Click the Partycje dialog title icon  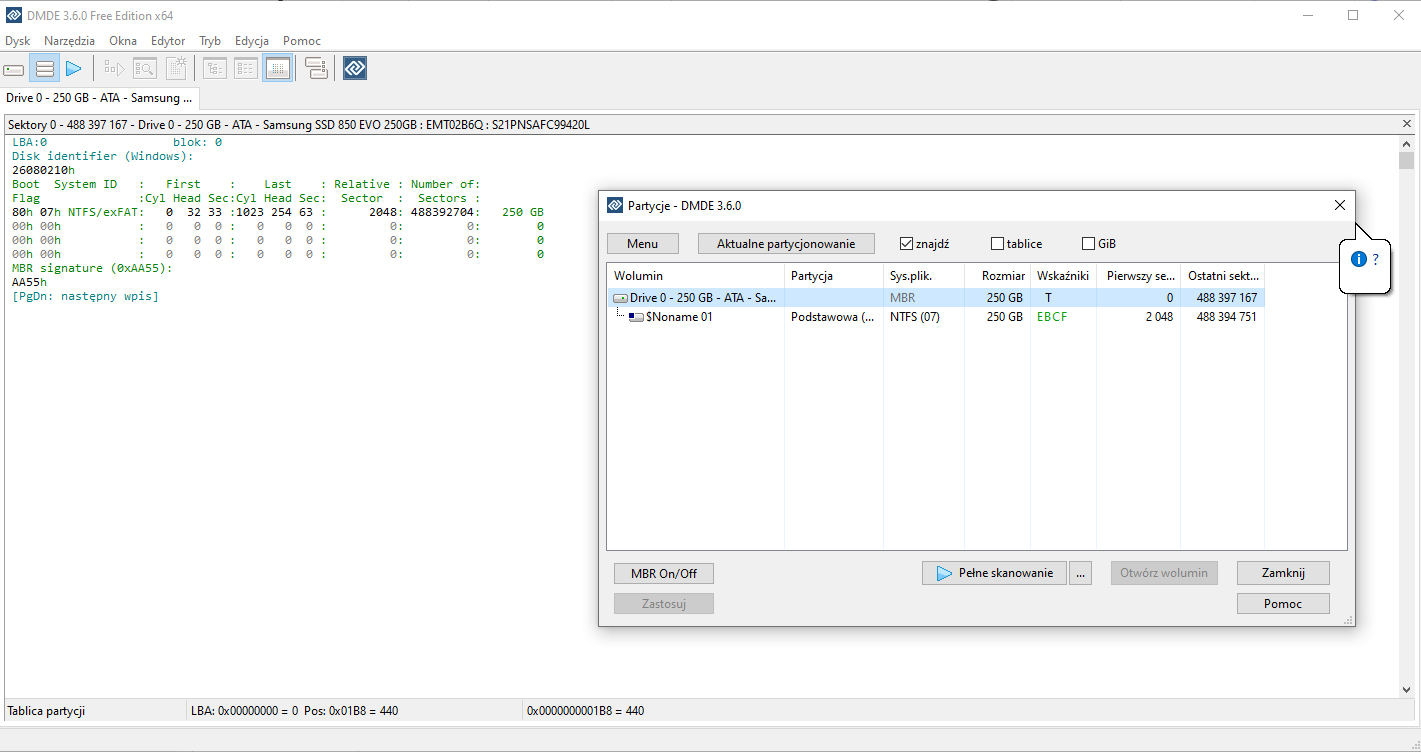[615, 205]
